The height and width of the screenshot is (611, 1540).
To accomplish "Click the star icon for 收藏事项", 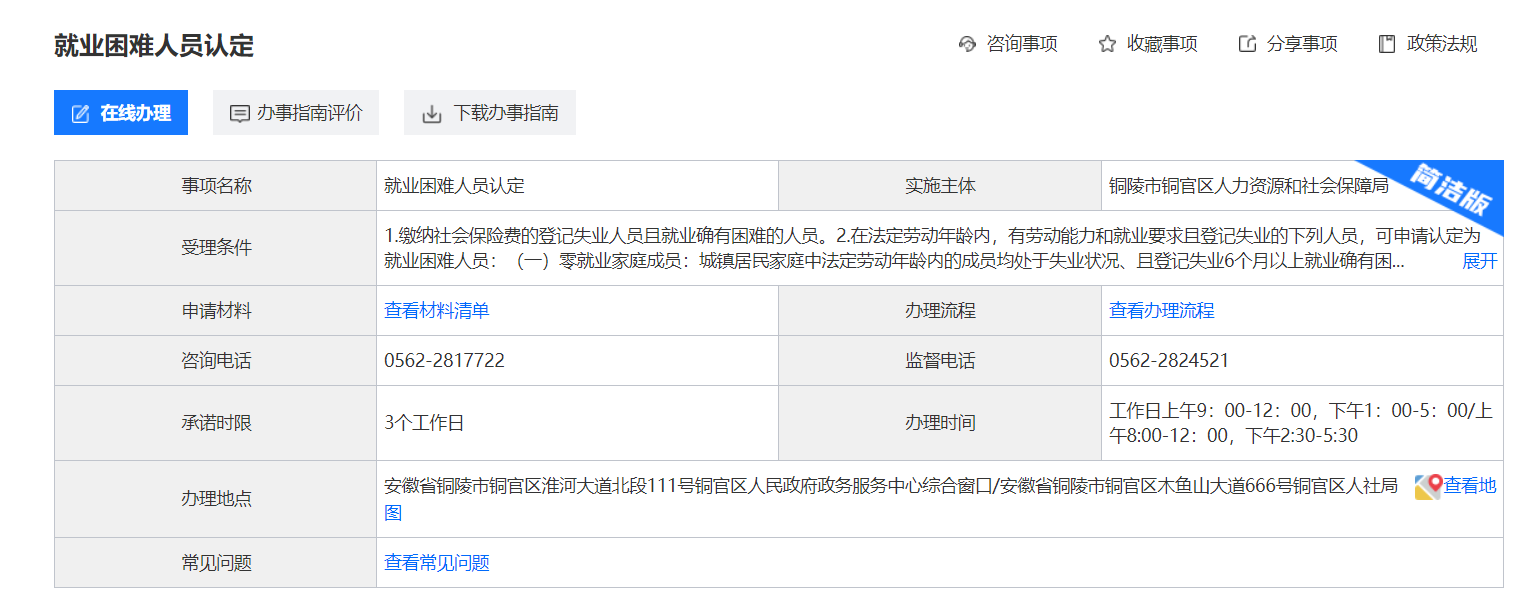I will coord(1107,44).
